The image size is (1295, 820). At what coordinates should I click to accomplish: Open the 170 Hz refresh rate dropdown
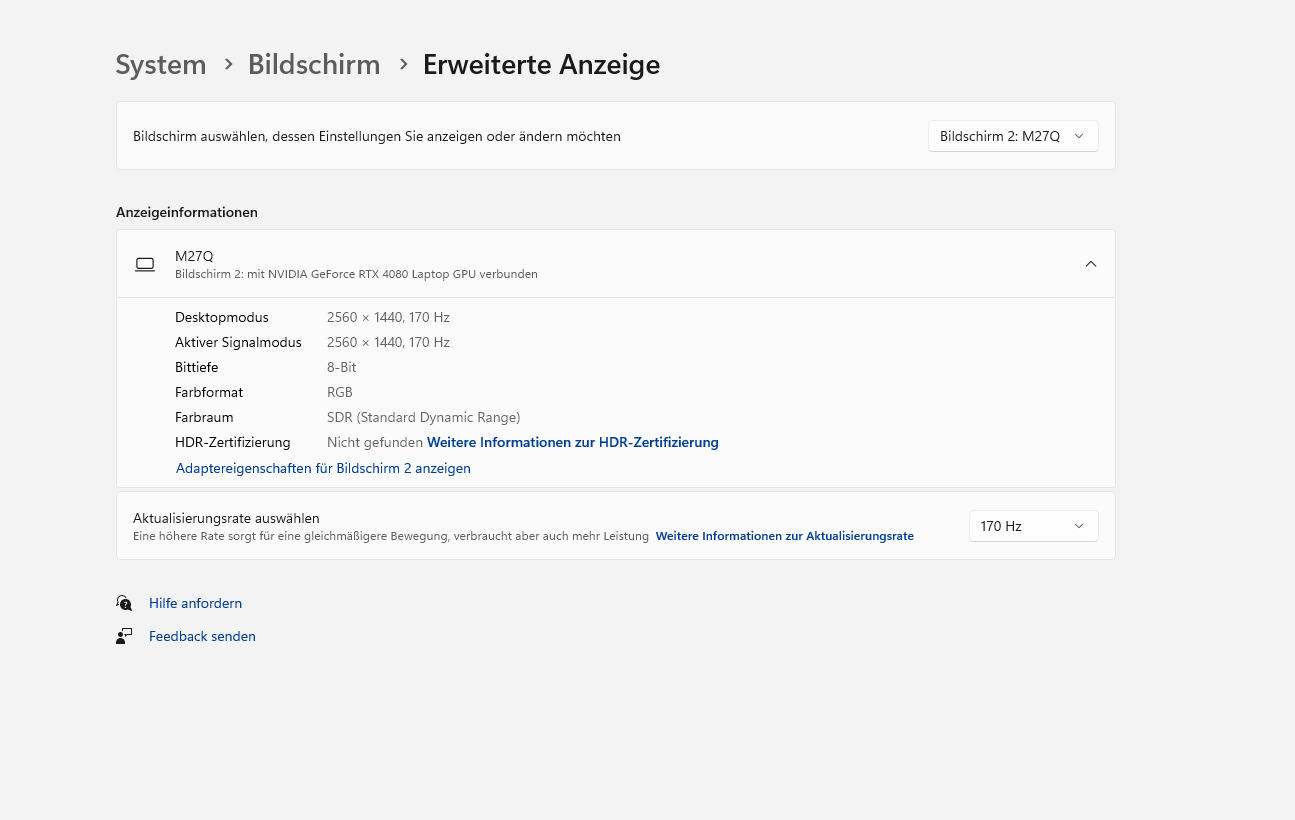1033,526
